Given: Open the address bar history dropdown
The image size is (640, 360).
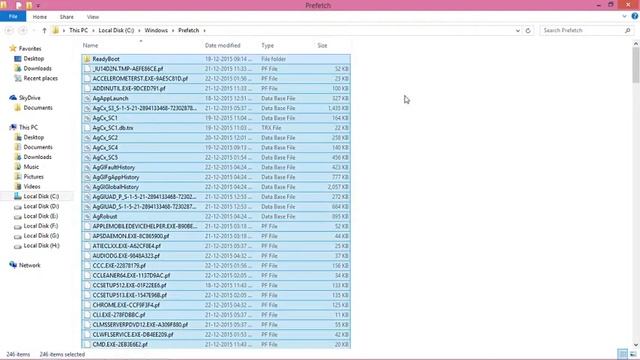Looking at the screenshot, I should (518, 31).
